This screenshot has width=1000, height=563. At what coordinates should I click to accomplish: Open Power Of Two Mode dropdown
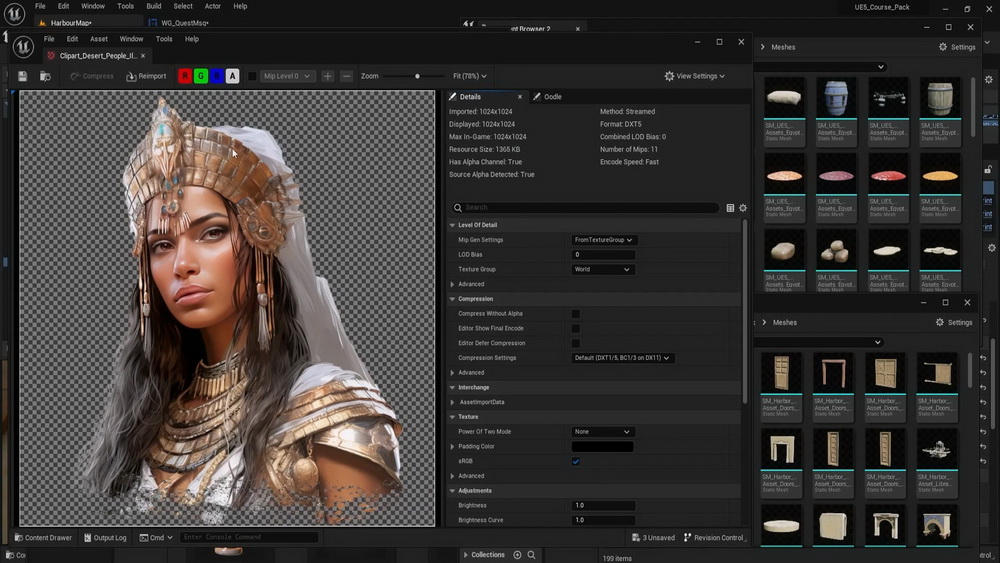pyautogui.click(x=603, y=432)
